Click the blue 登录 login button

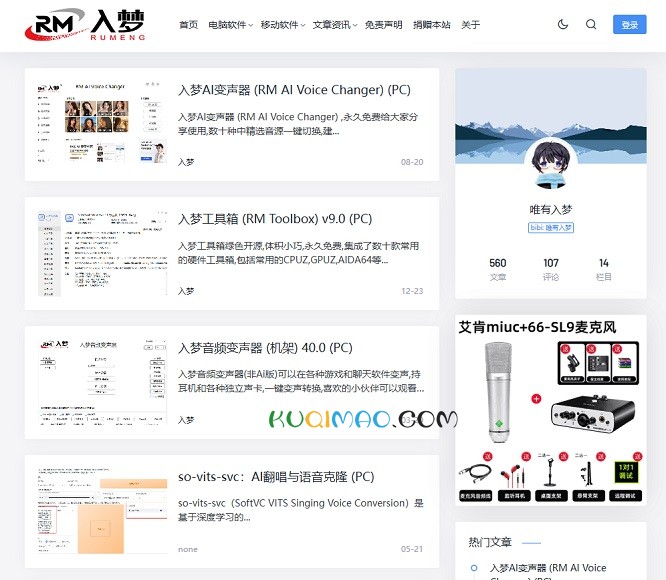(x=629, y=25)
